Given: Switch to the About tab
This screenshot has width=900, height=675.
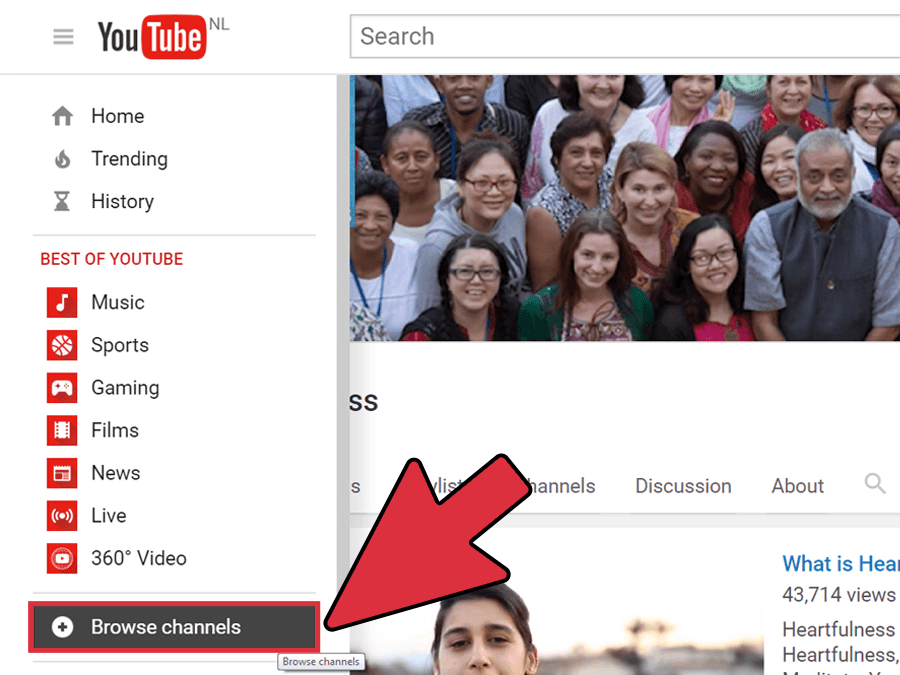Looking at the screenshot, I should click(797, 486).
